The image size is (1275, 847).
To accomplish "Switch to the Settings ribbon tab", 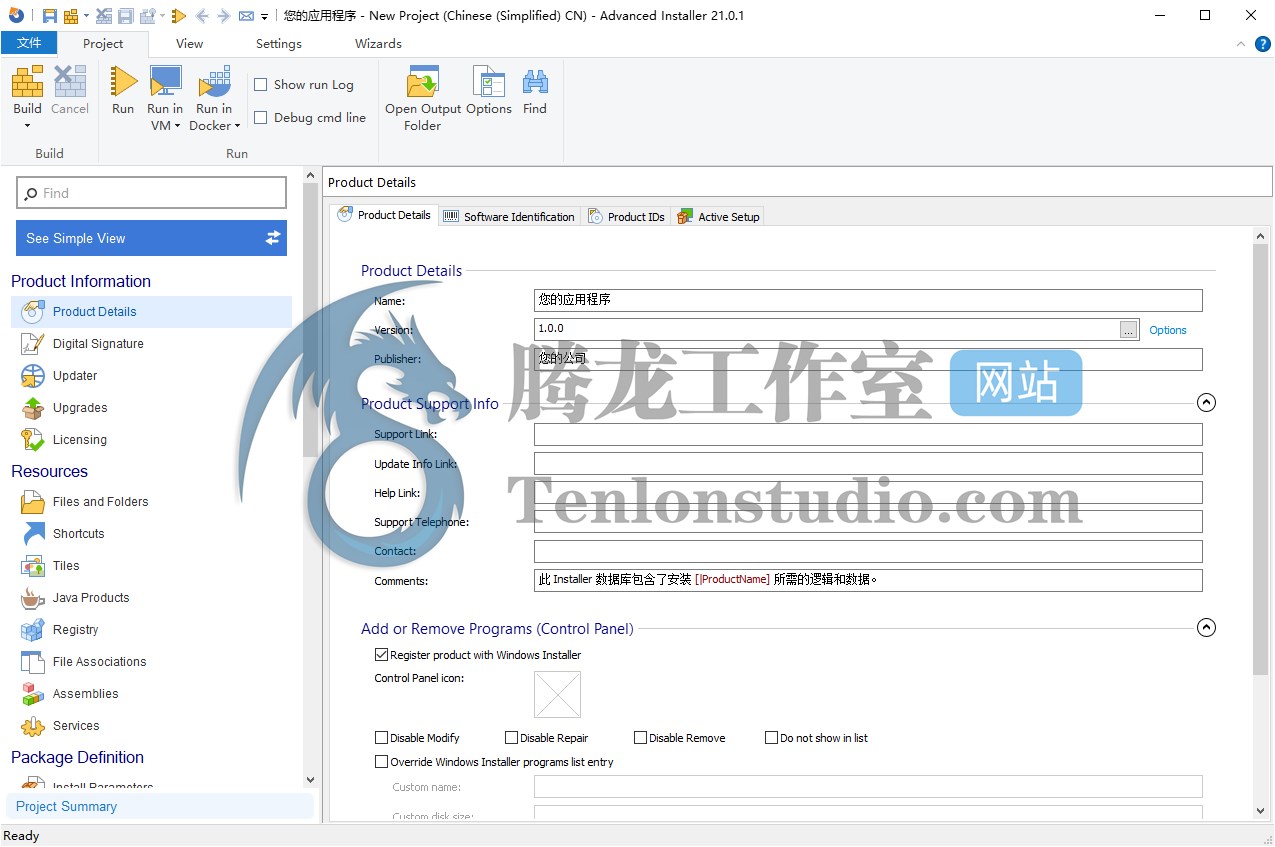I will (279, 43).
